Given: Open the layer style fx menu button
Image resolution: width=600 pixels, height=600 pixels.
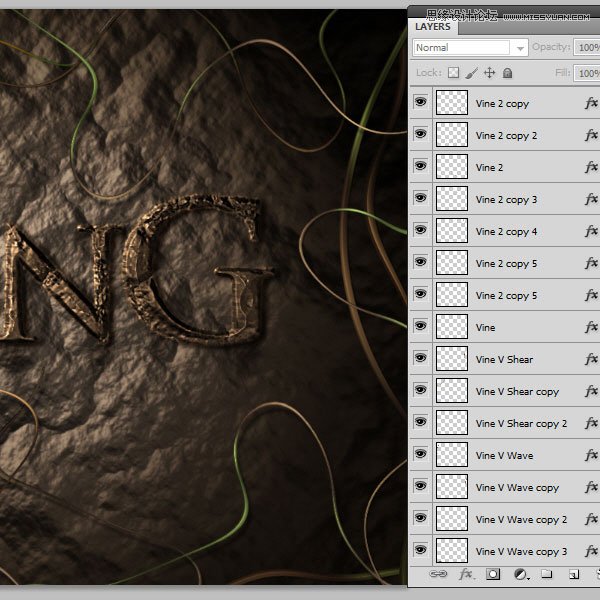Looking at the screenshot, I should 466,574.
